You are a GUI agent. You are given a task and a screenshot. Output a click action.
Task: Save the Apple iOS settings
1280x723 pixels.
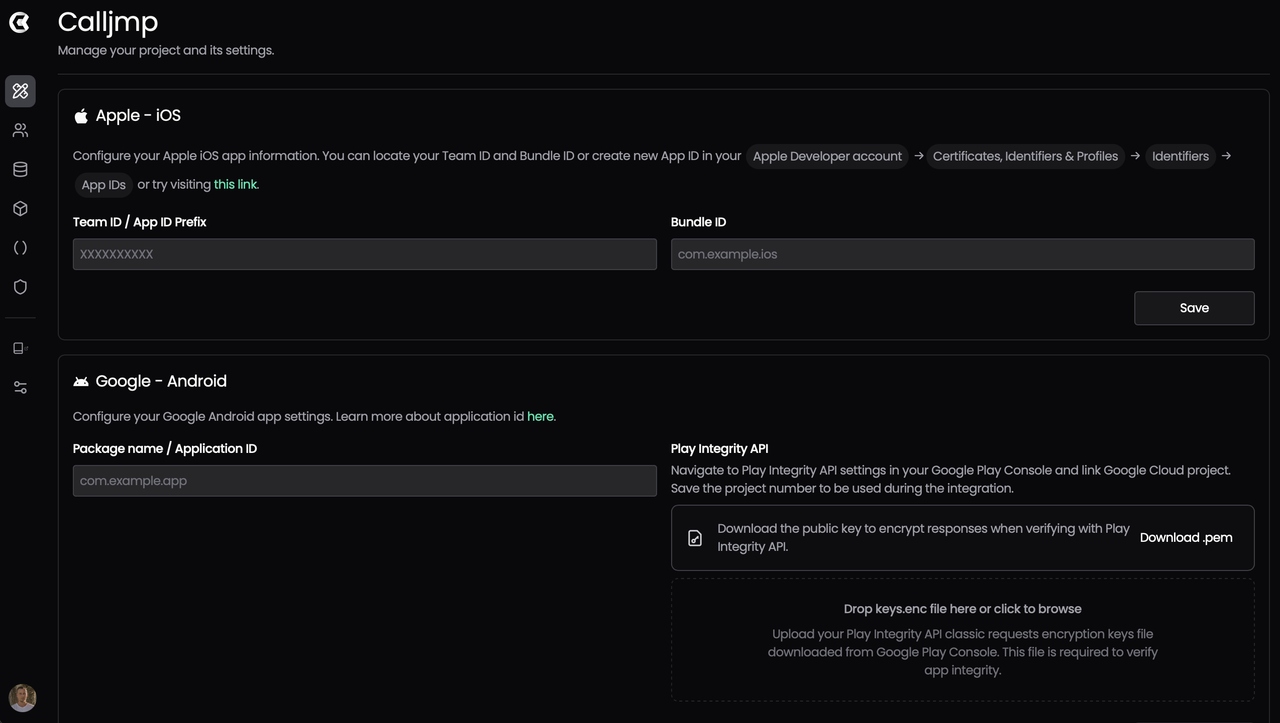pos(1194,308)
